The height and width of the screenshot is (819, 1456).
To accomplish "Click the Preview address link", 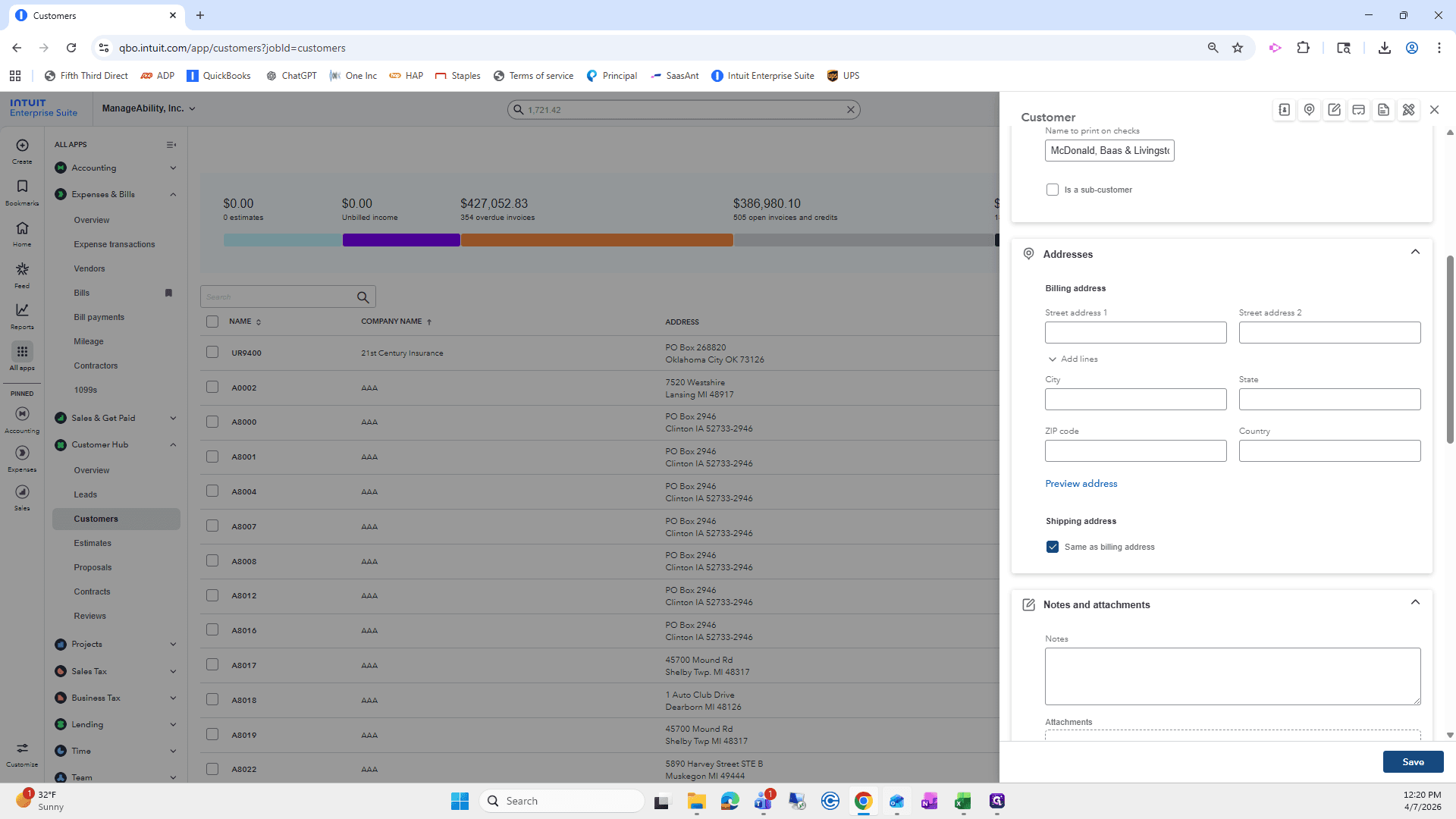I will [1081, 484].
